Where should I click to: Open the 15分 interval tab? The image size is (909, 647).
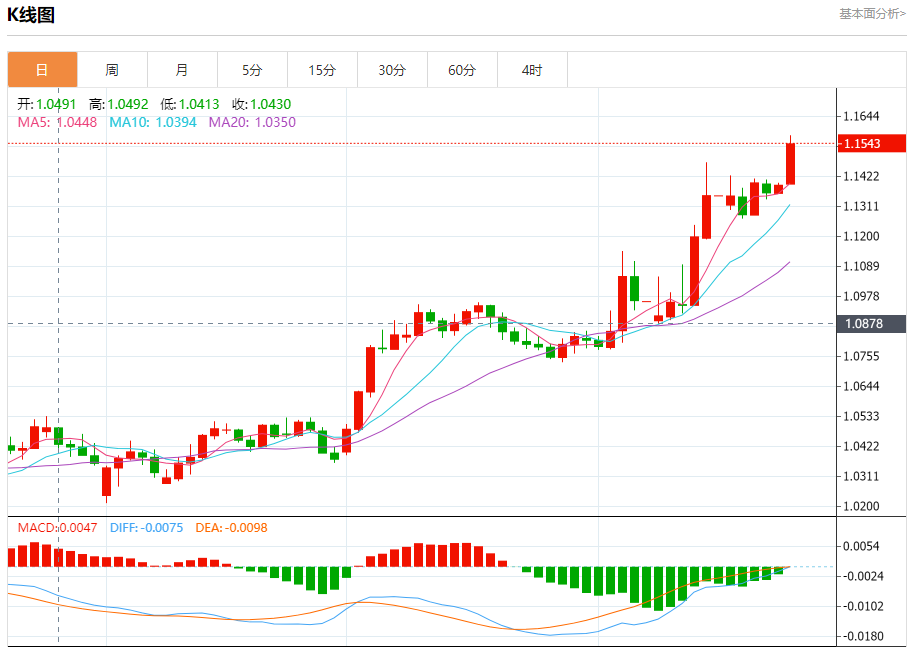pos(323,70)
